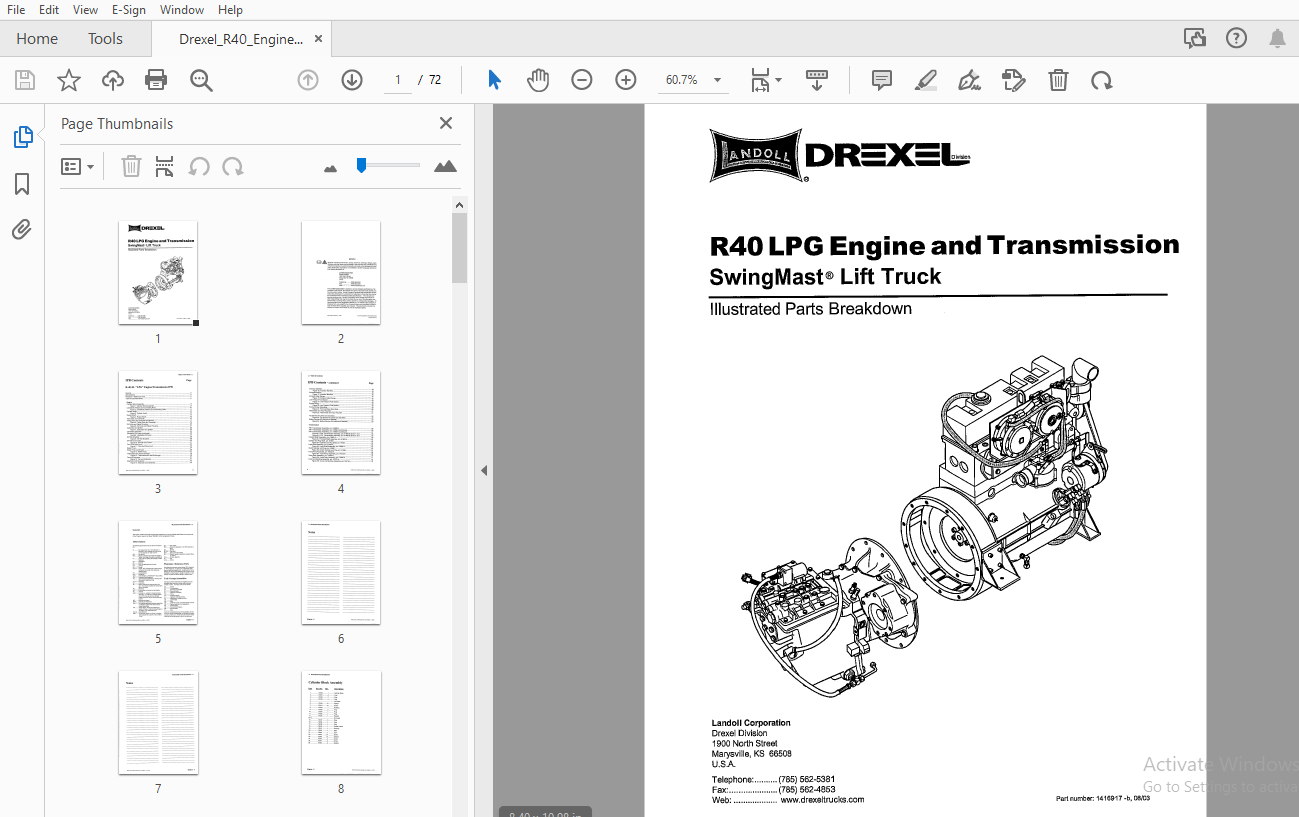Select page 1 thumbnail

(158, 273)
